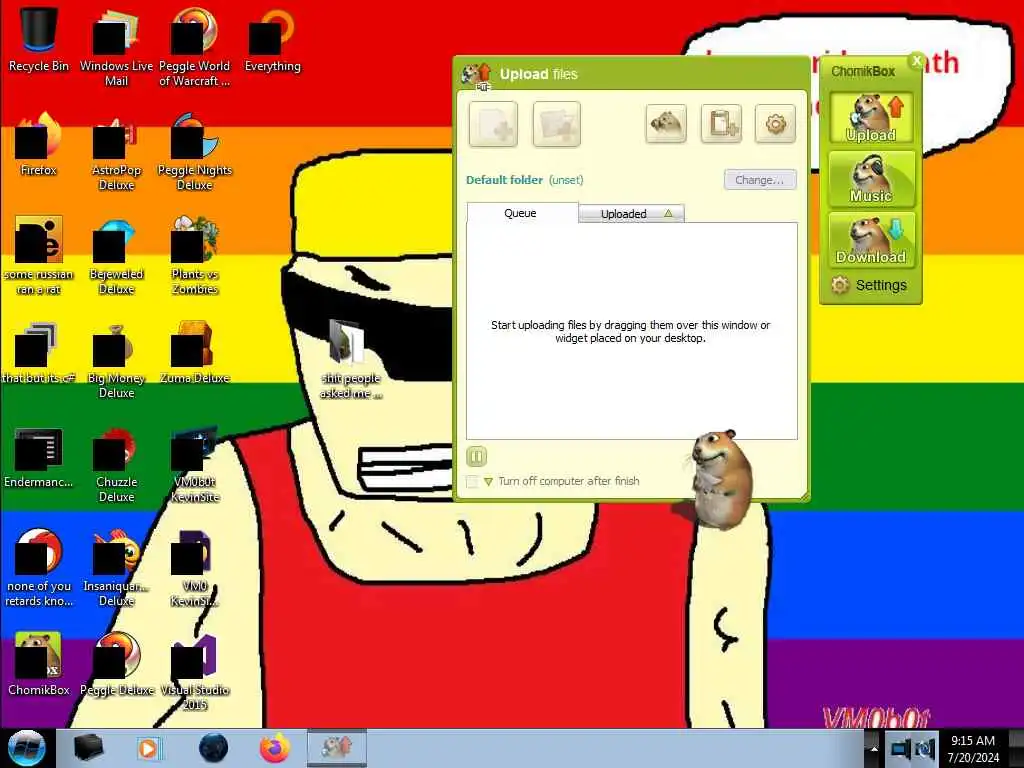Open upload settings via the gear toolbar button
The height and width of the screenshot is (768, 1024).
(x=775, y=123)
